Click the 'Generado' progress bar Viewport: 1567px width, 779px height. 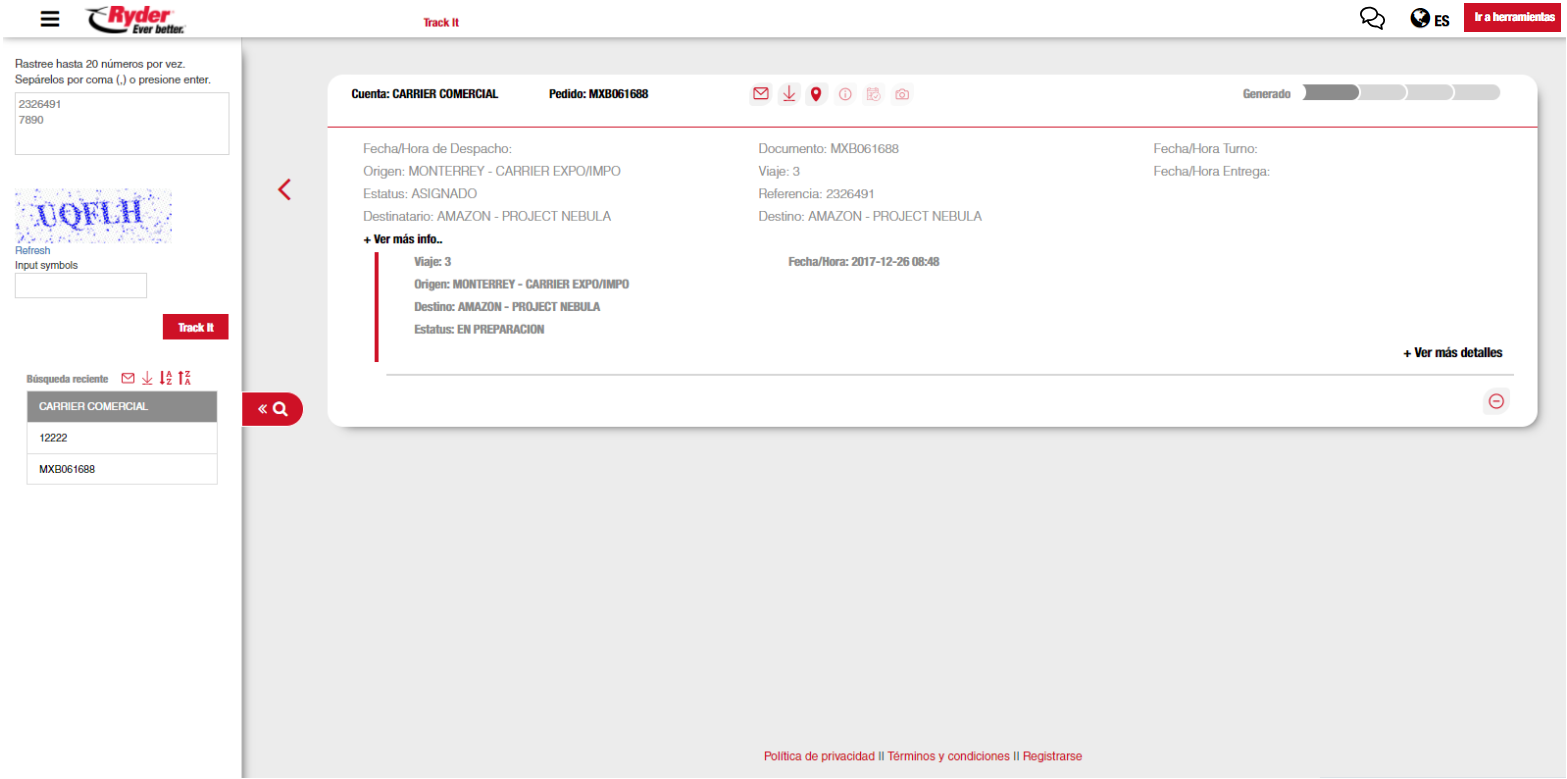[1401, 93]
